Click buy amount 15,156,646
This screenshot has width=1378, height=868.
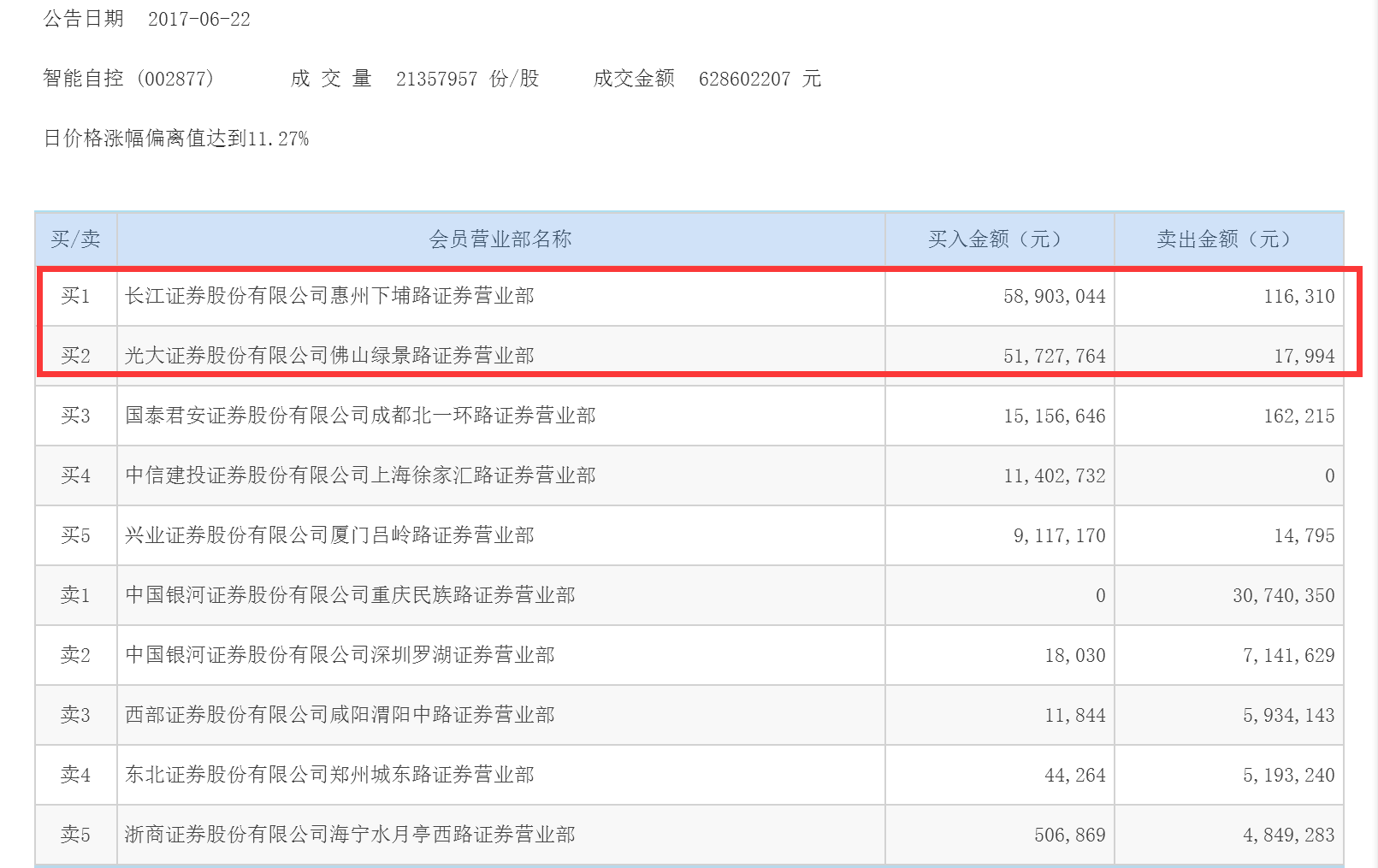tap(1054, 416)
